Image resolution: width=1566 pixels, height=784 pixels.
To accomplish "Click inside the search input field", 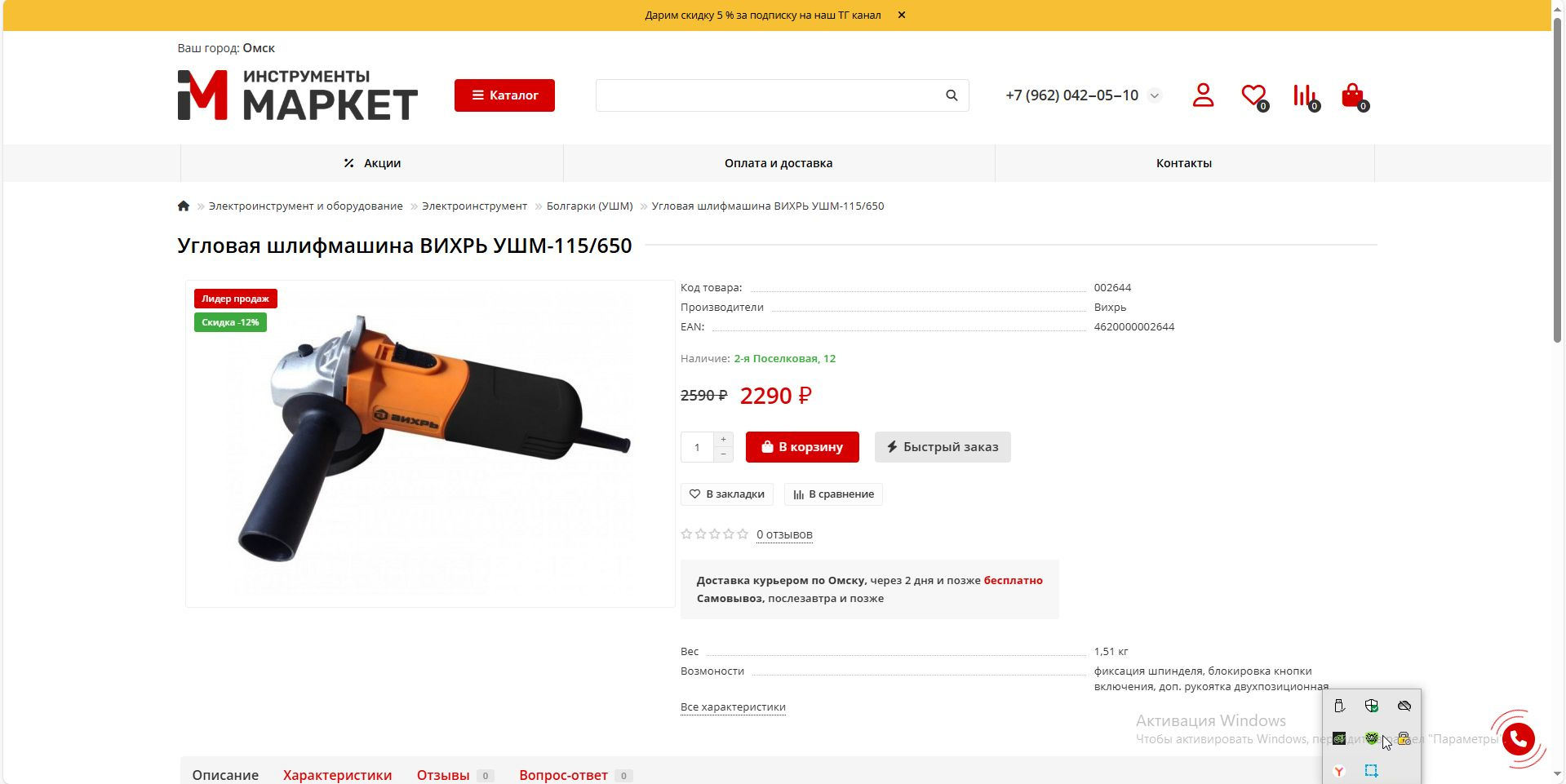I will (769, 95).
